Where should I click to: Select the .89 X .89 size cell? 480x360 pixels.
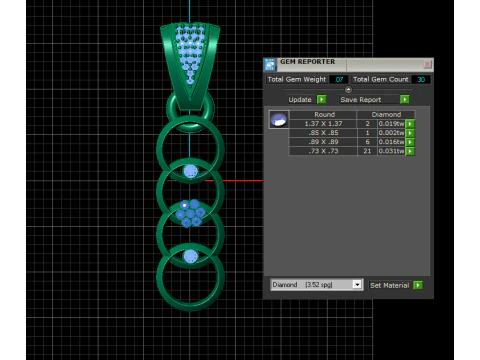tap(323, 142)
